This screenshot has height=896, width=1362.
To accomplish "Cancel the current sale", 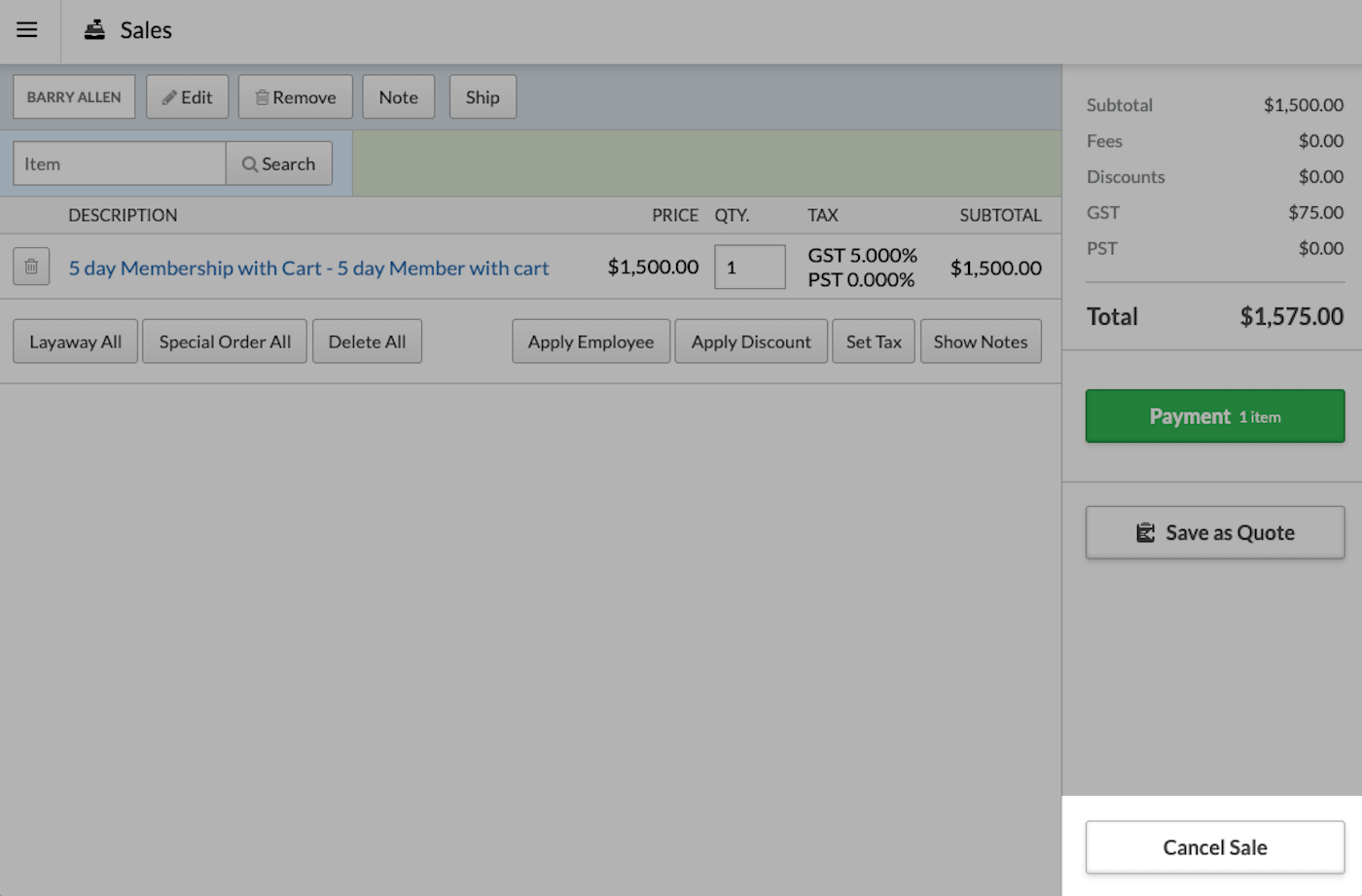I will (1214, 847).
